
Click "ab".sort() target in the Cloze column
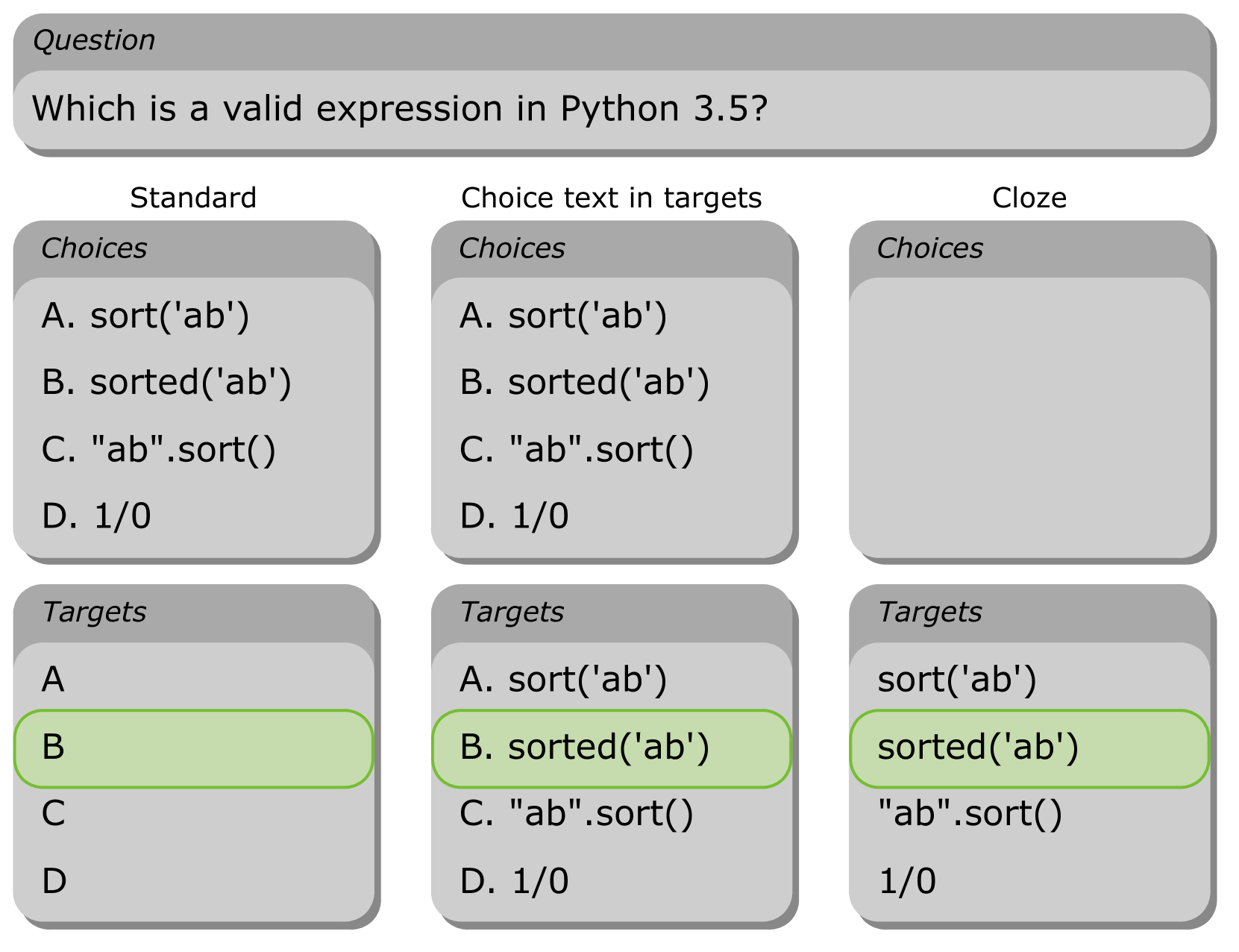[x=970, y=814]
